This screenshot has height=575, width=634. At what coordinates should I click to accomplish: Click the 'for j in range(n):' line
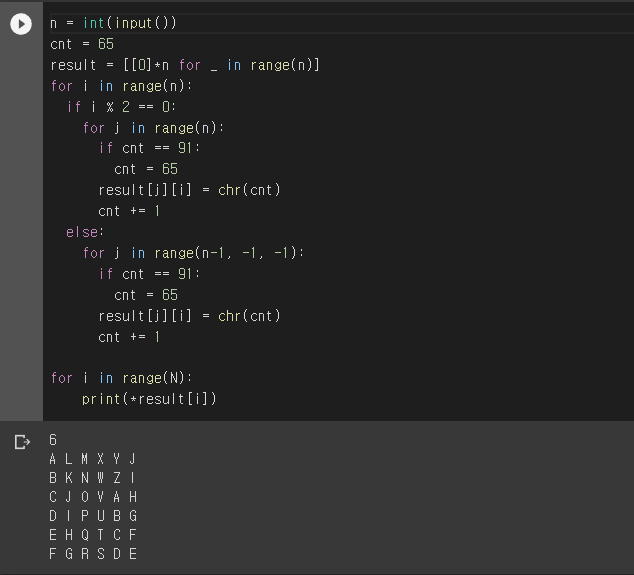(153, 128)
